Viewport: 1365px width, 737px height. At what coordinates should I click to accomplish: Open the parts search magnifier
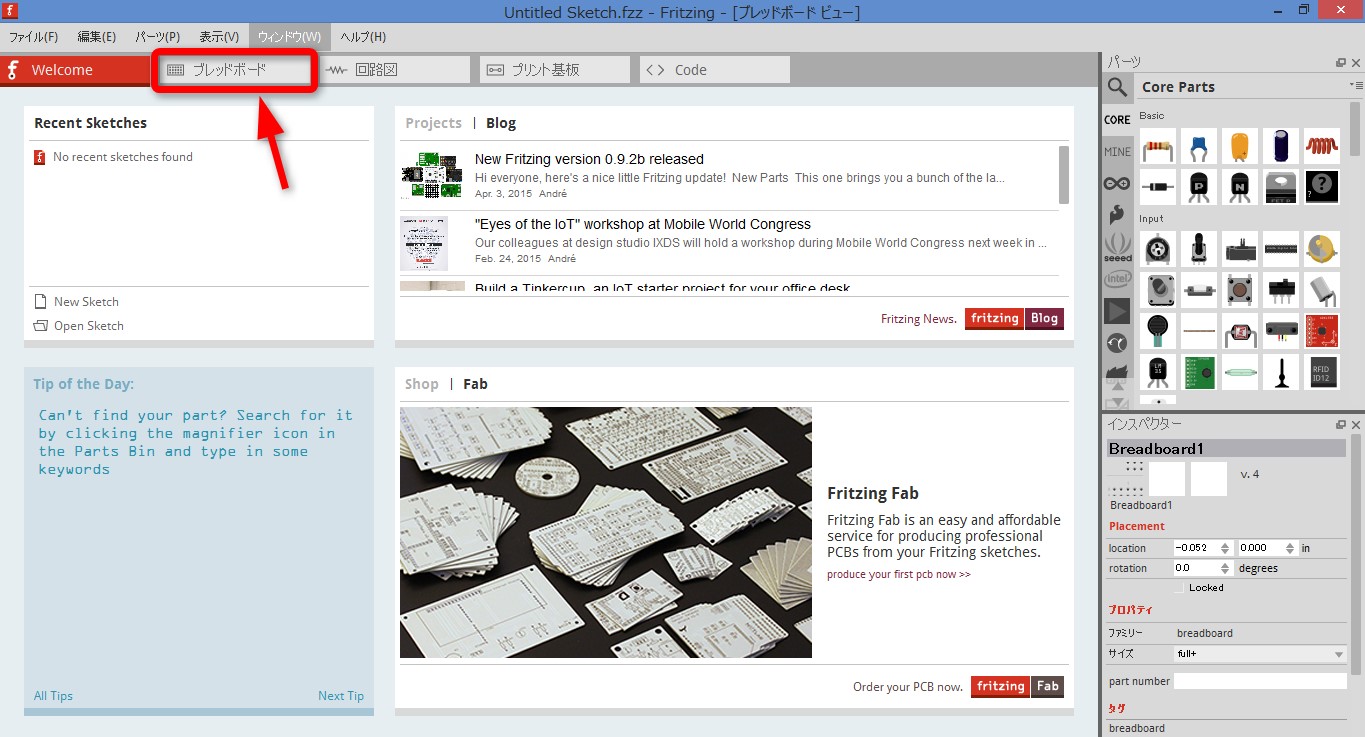pyautogui.click(x=1117, y=87)
